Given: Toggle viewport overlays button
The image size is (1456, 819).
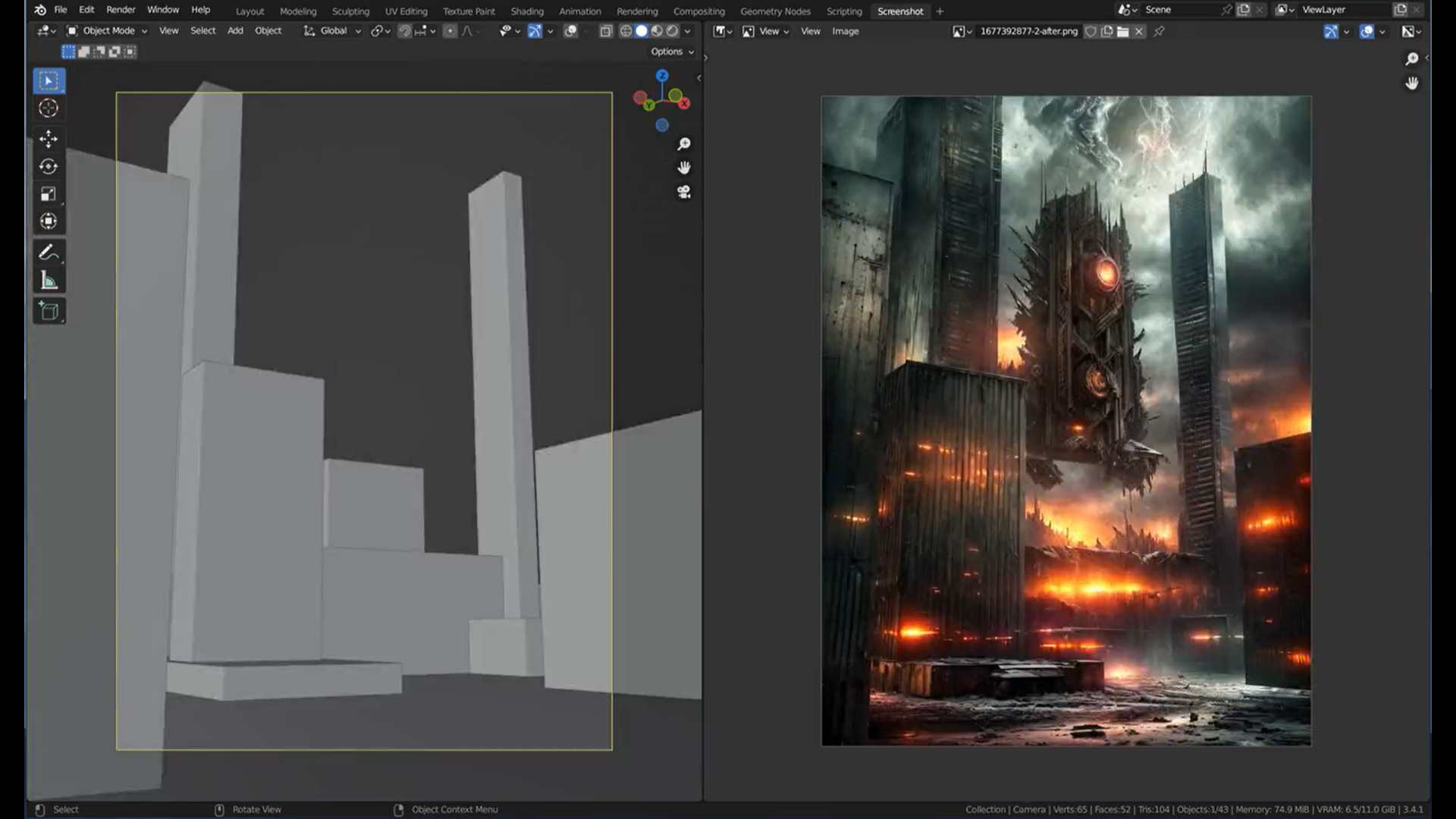Looking at the screenshot, I should 570,31.
